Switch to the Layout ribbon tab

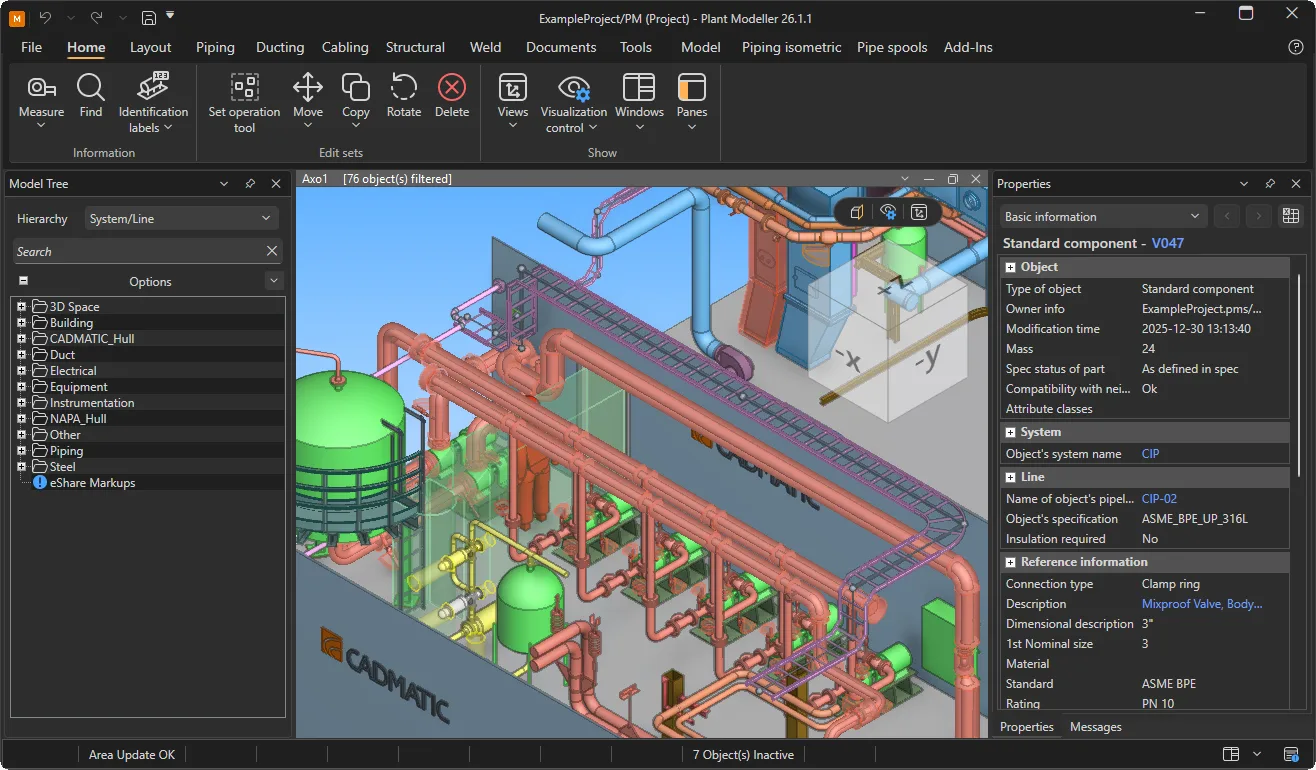coord(150,47)
